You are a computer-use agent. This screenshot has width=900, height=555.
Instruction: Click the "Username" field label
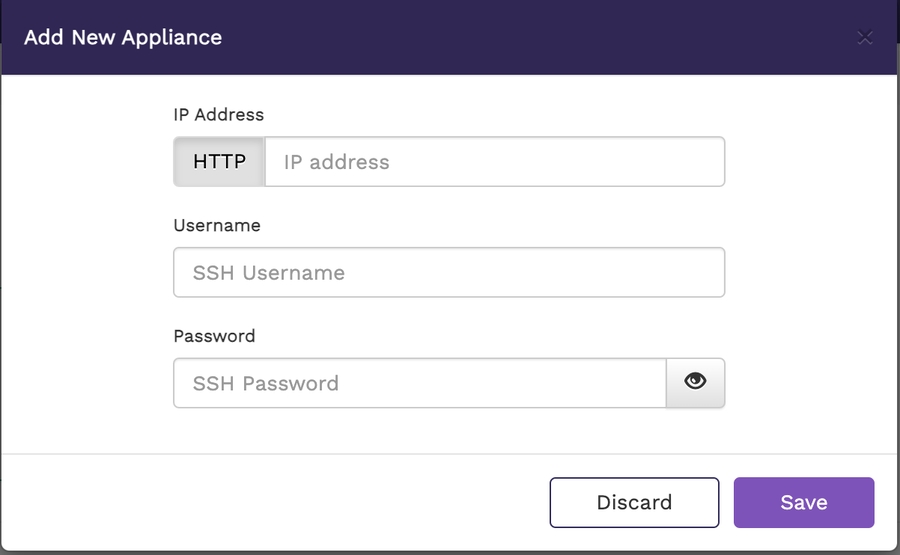click(x=217, y=225)
